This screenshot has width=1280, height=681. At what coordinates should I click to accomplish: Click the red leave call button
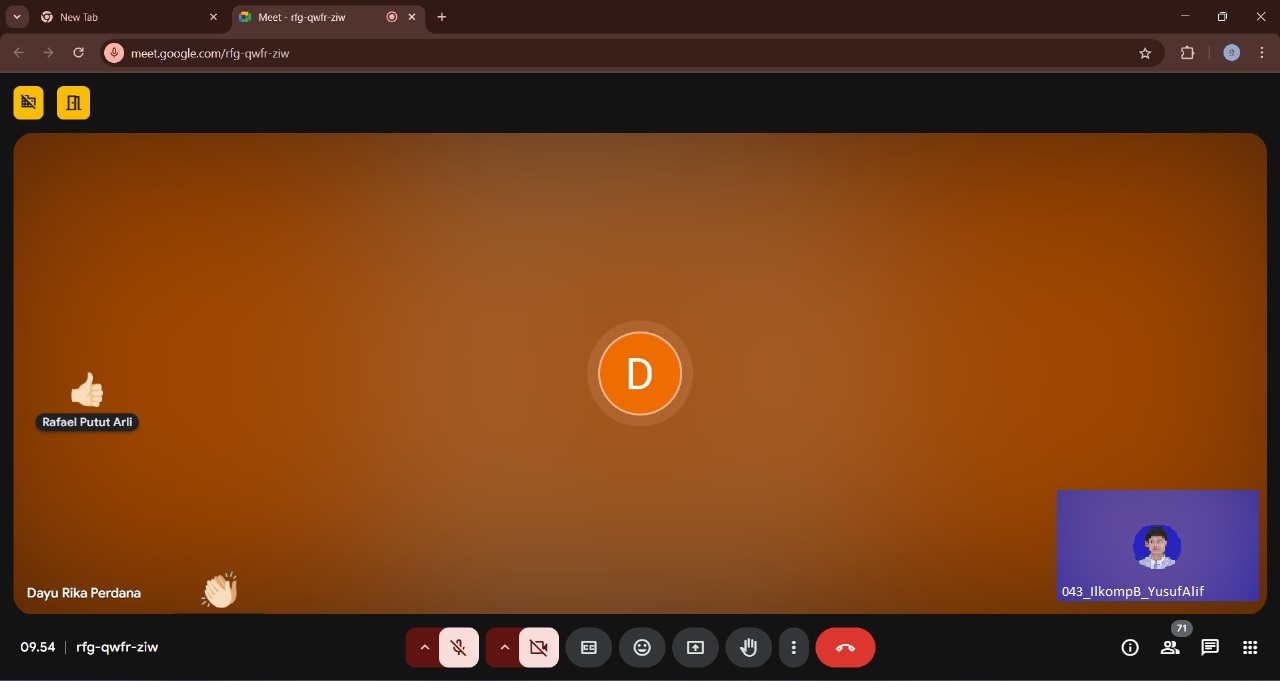coord(845,648)
